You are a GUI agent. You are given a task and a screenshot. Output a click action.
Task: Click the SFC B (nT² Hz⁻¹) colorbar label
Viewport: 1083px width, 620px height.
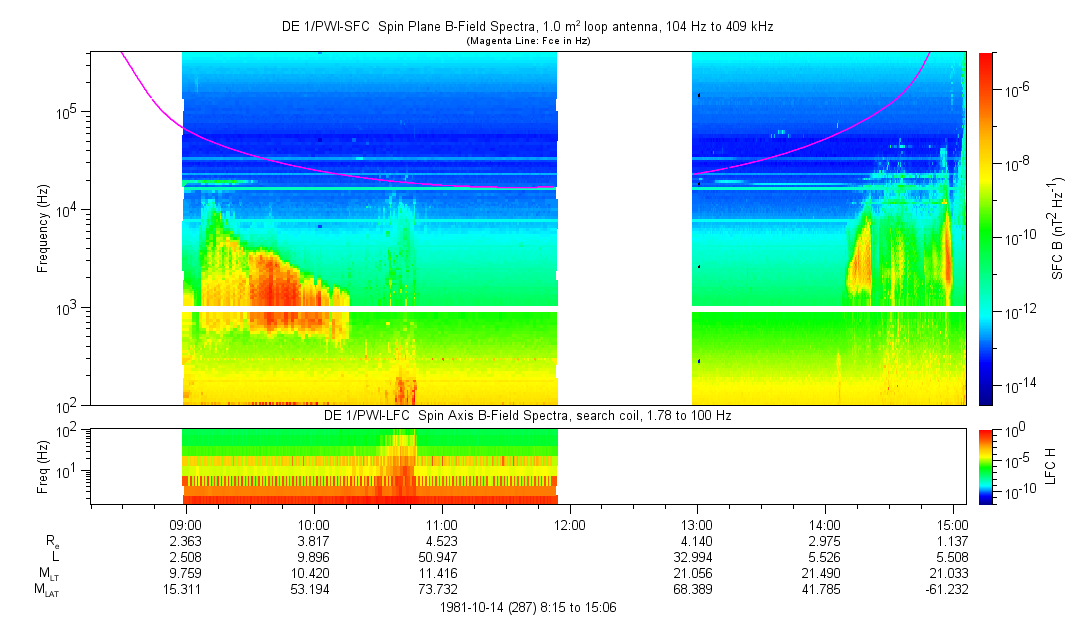pyautogui.click(x=1058, y=228)
